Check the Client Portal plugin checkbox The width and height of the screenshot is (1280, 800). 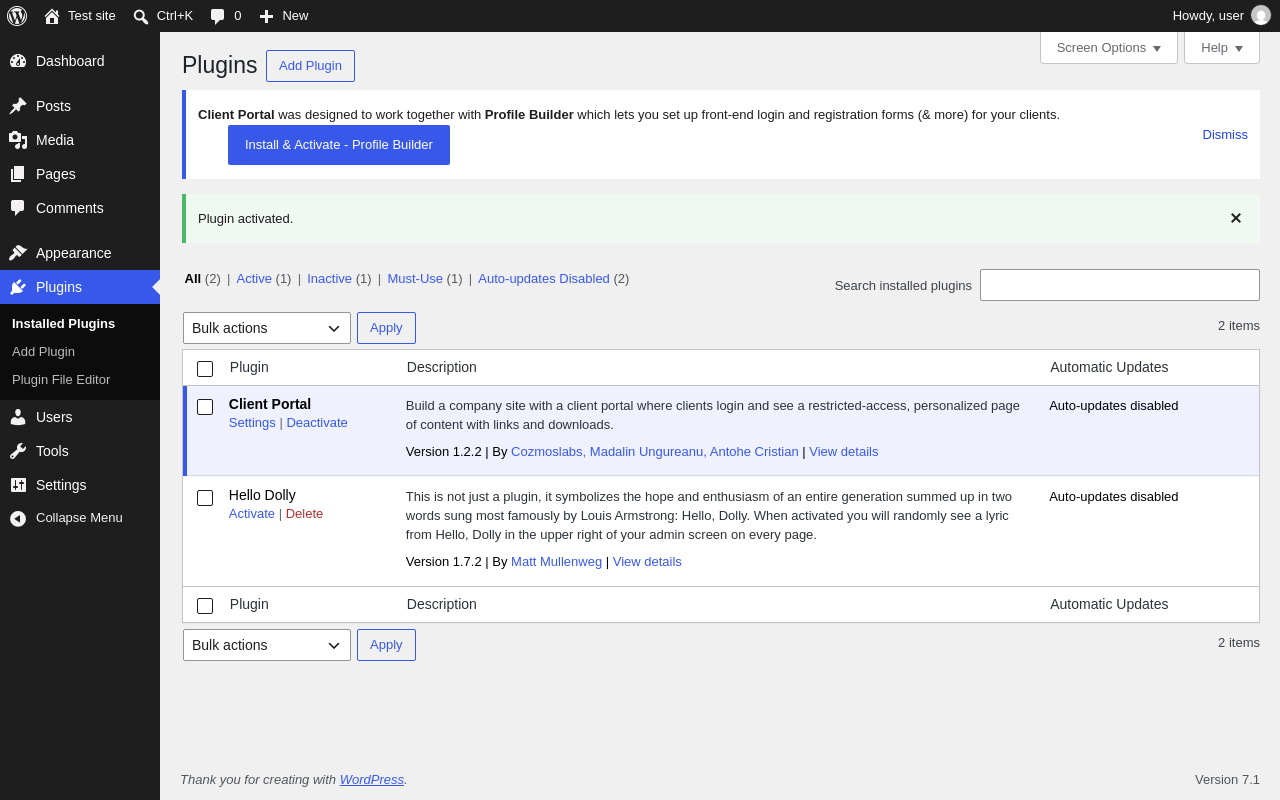pyautogui.click(x=205, y=407)
